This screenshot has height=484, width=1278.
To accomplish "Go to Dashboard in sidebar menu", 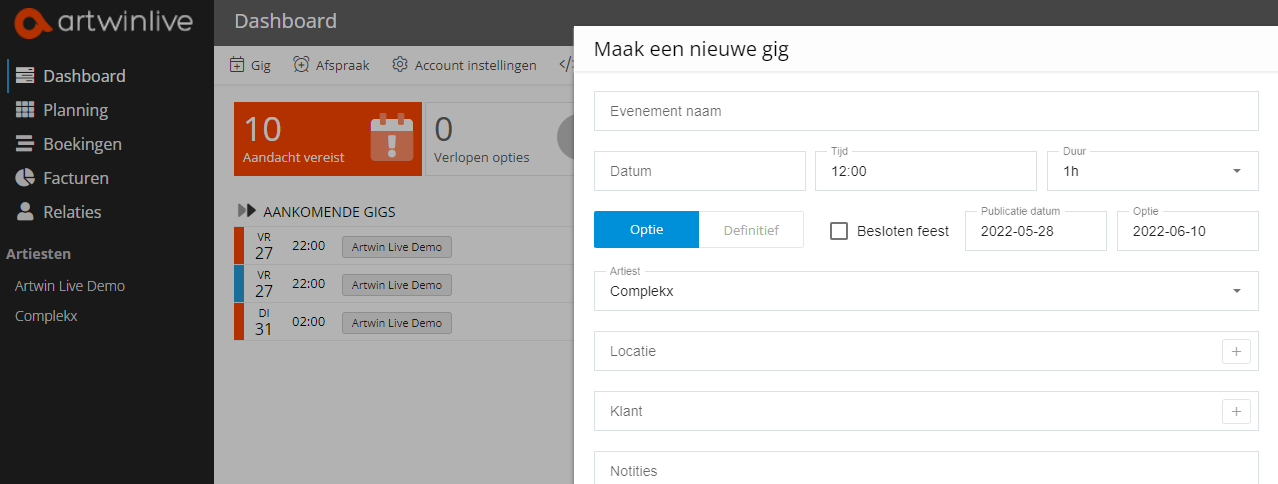I will (84, 76).
